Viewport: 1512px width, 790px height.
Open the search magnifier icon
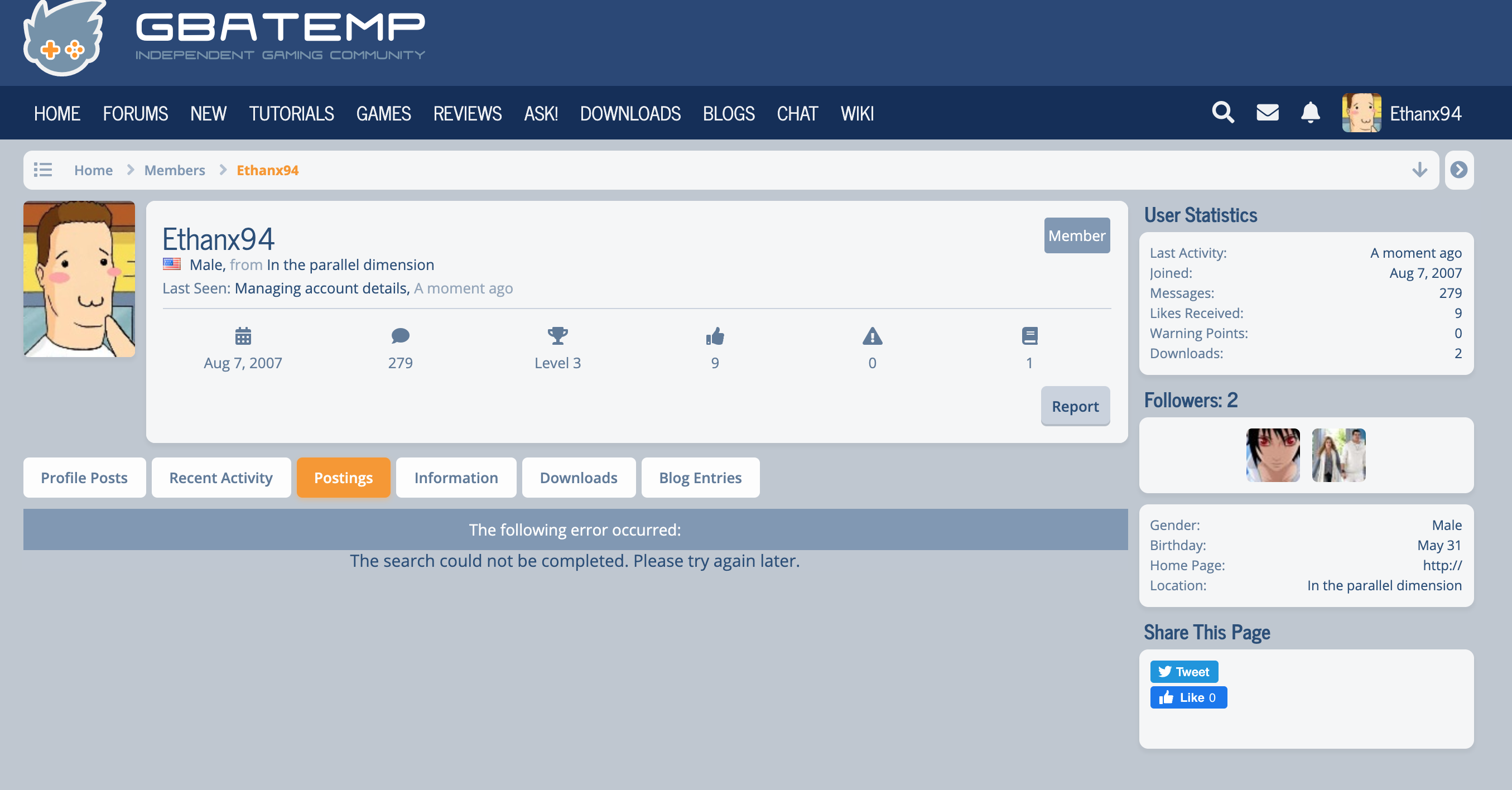pyautogui.click(x=1222, y=112)
